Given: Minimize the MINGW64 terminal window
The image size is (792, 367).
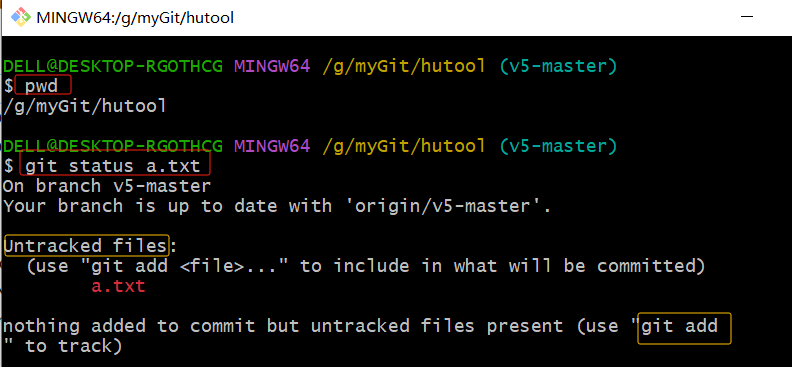Looking at the screenshot, I should click(x=748, y=17).
